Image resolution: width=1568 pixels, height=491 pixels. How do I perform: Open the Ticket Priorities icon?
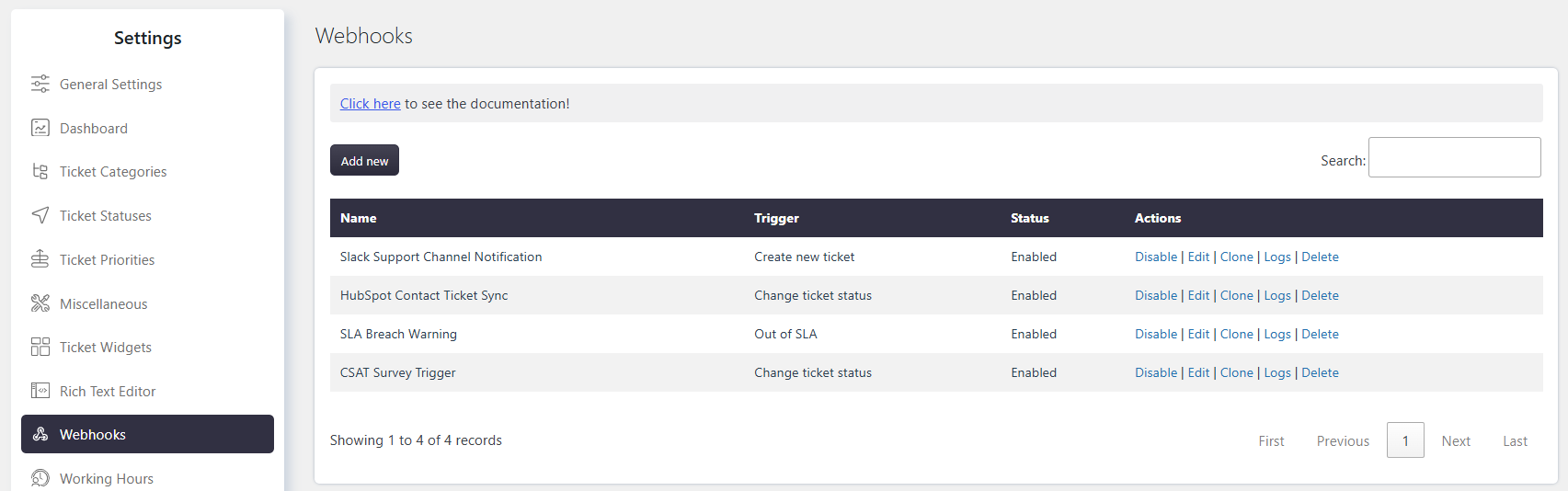point(40,259)
